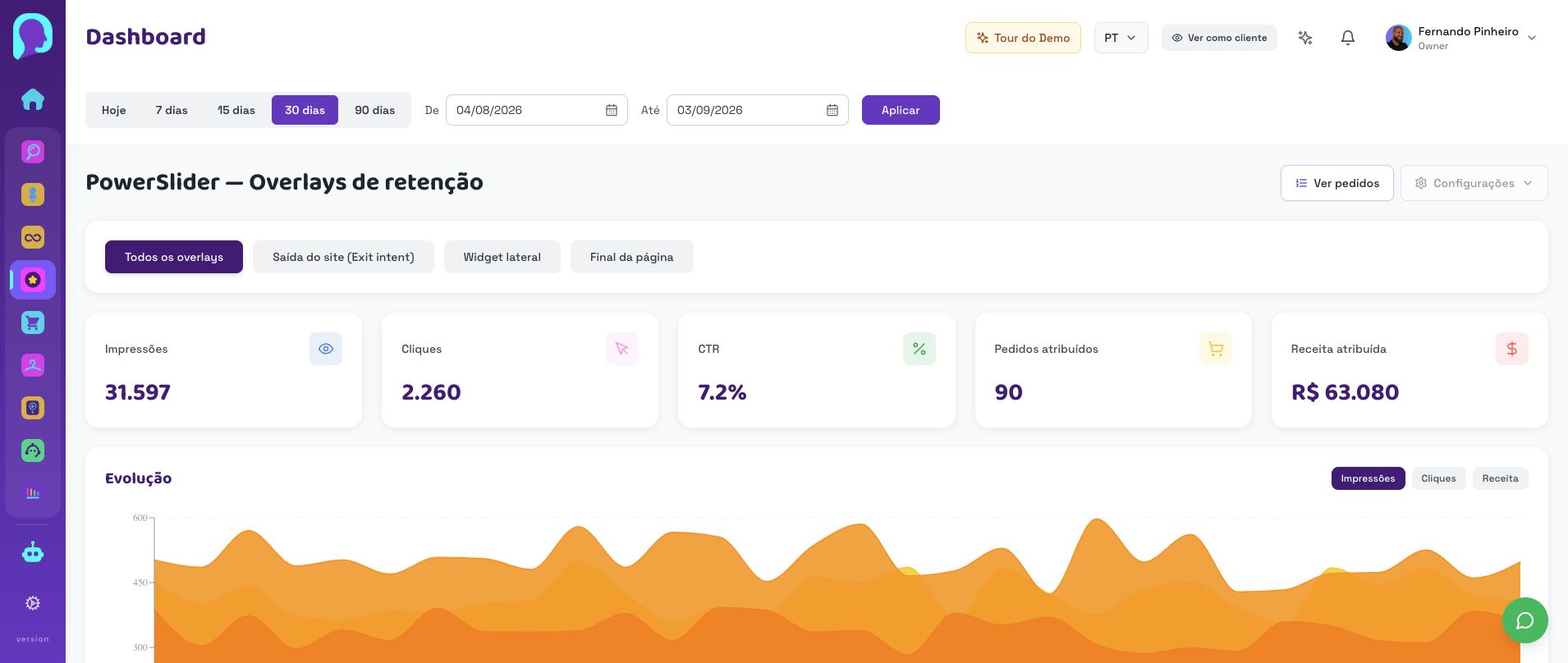Click the dollar icon on Receita atribuída card
This screenshot has height=663, width=1568.
coord(1512,349)
